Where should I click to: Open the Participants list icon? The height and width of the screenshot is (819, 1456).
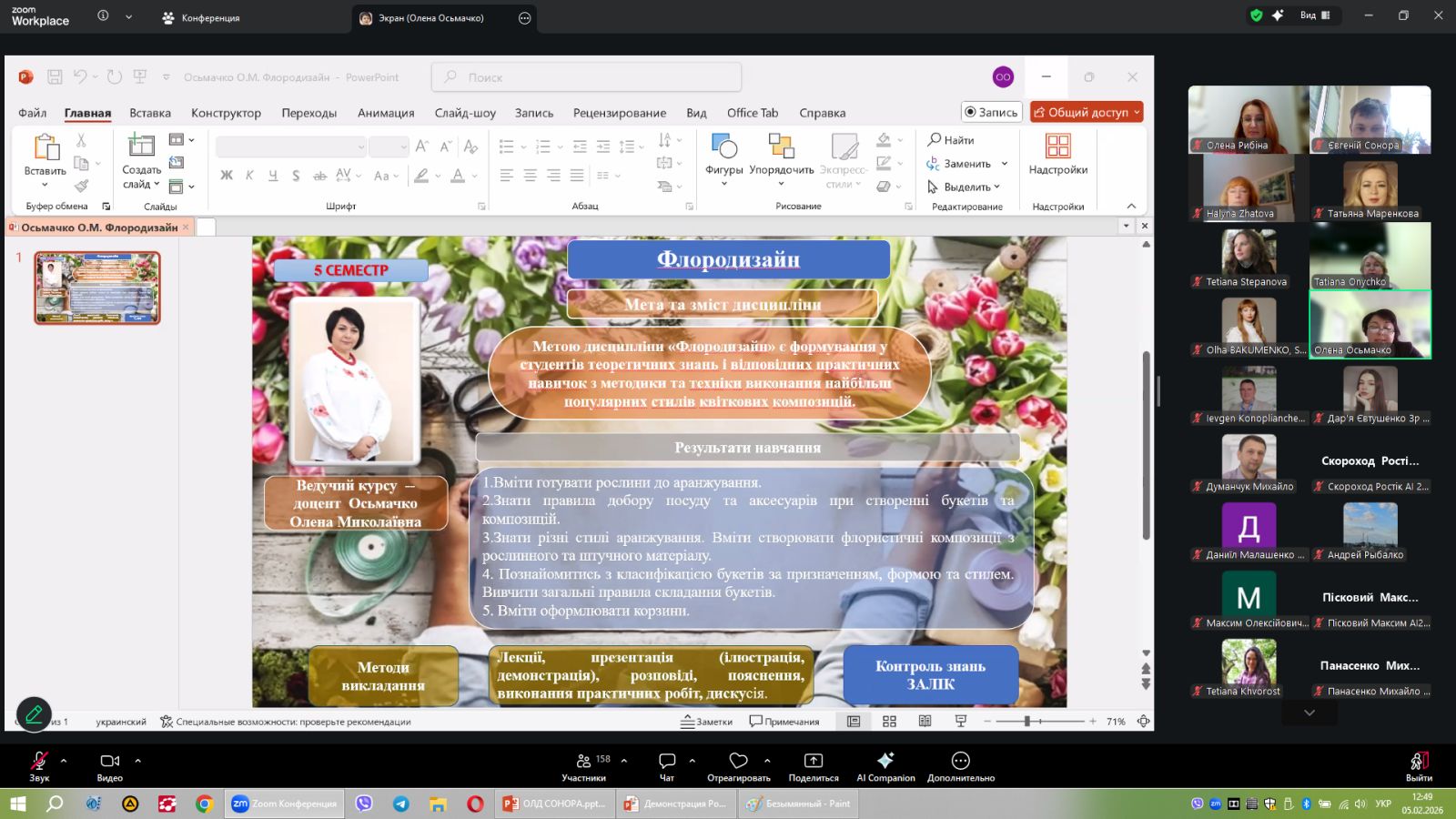point(583,762)
